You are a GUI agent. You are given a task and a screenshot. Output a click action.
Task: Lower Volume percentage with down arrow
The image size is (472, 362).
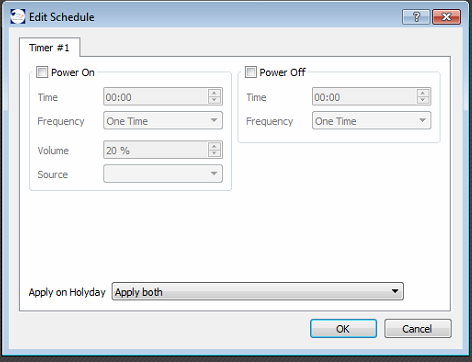[214, 153]
